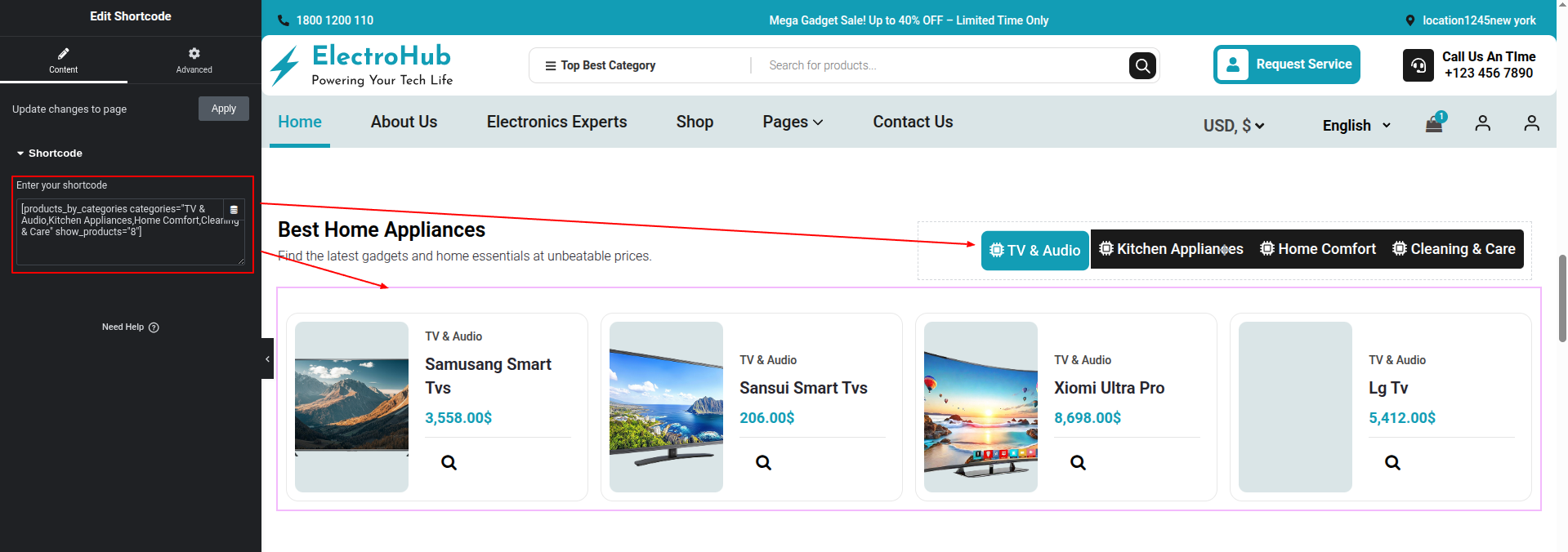Screen dimensions: 1568x552
Task: Switch to the Advanced tab
Action: point(194,60)
